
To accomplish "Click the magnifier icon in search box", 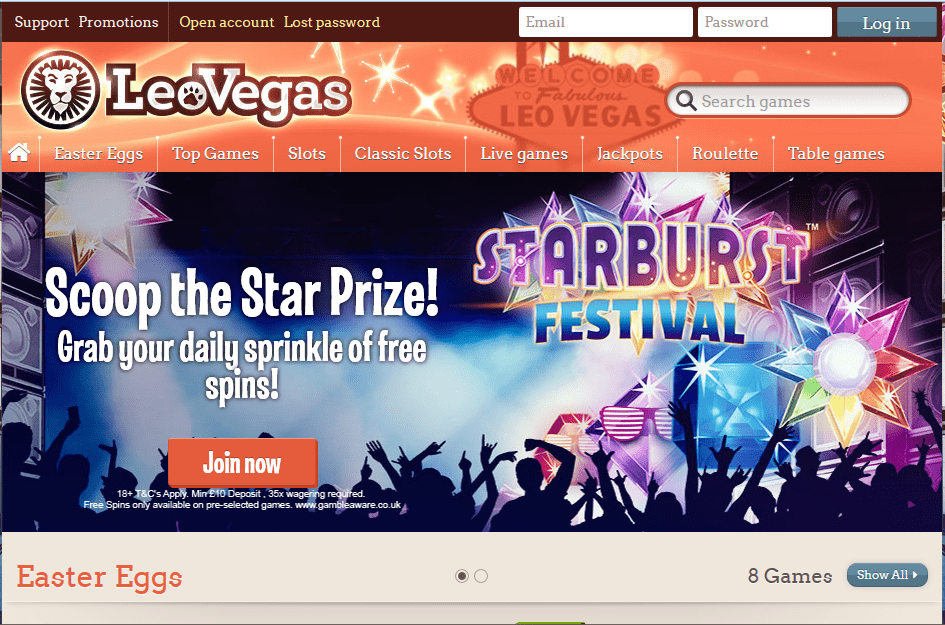I will pos(686,100).
